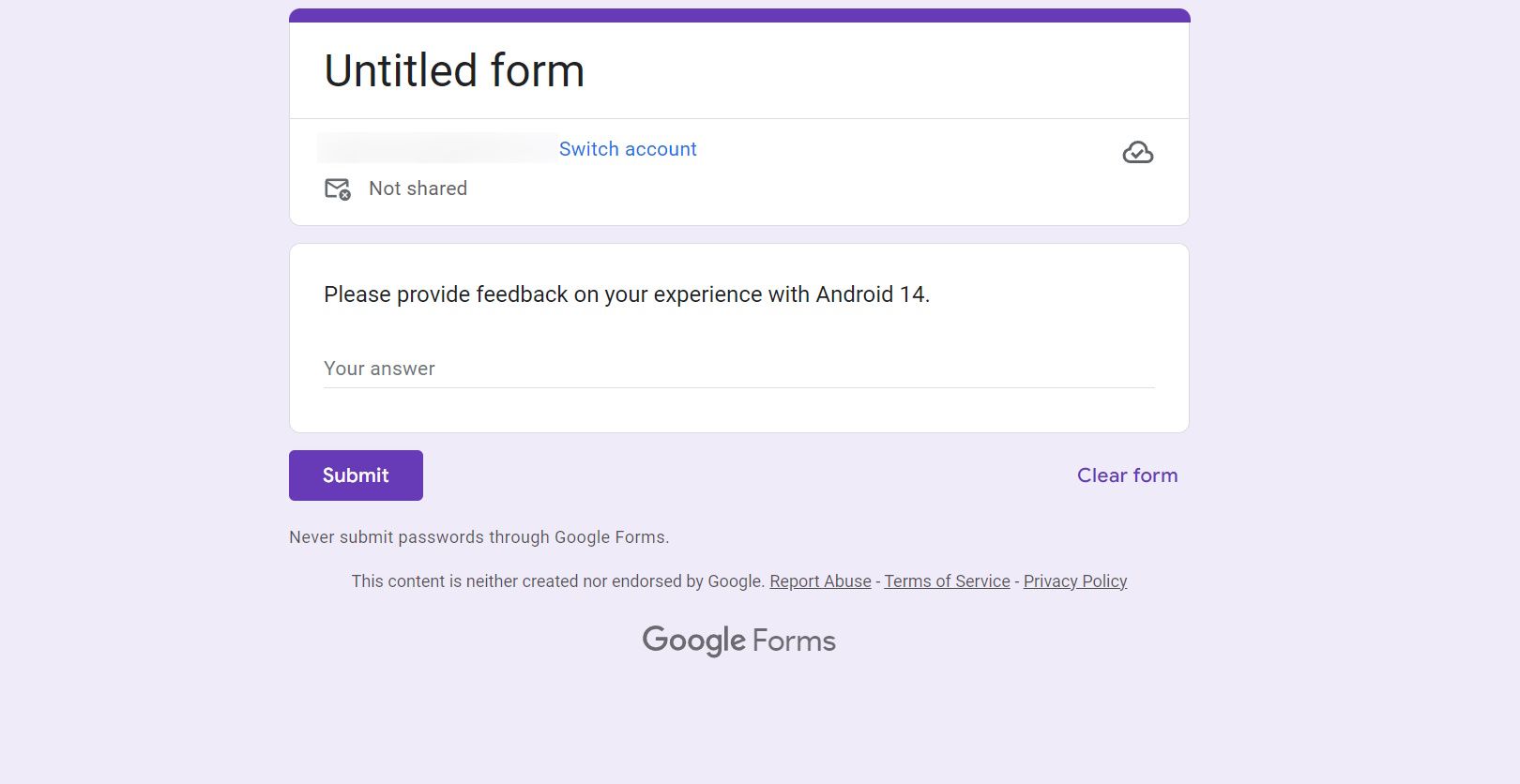The height and width of the screenshot is (784, 1520).
Task: Open the Terms of Service link
Action: pyautogui.click(x=947, y=581)
